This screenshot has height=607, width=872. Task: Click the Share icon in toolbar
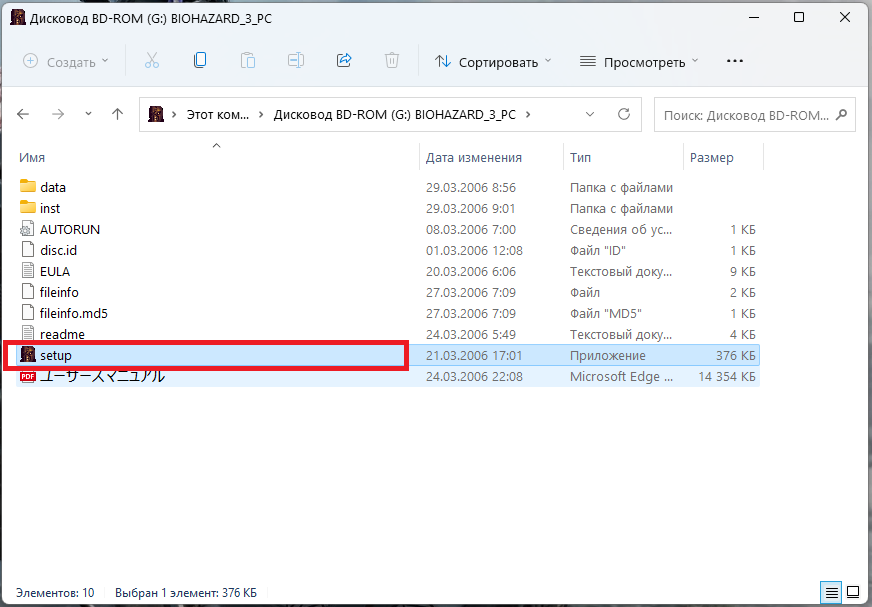pos(344,60)
